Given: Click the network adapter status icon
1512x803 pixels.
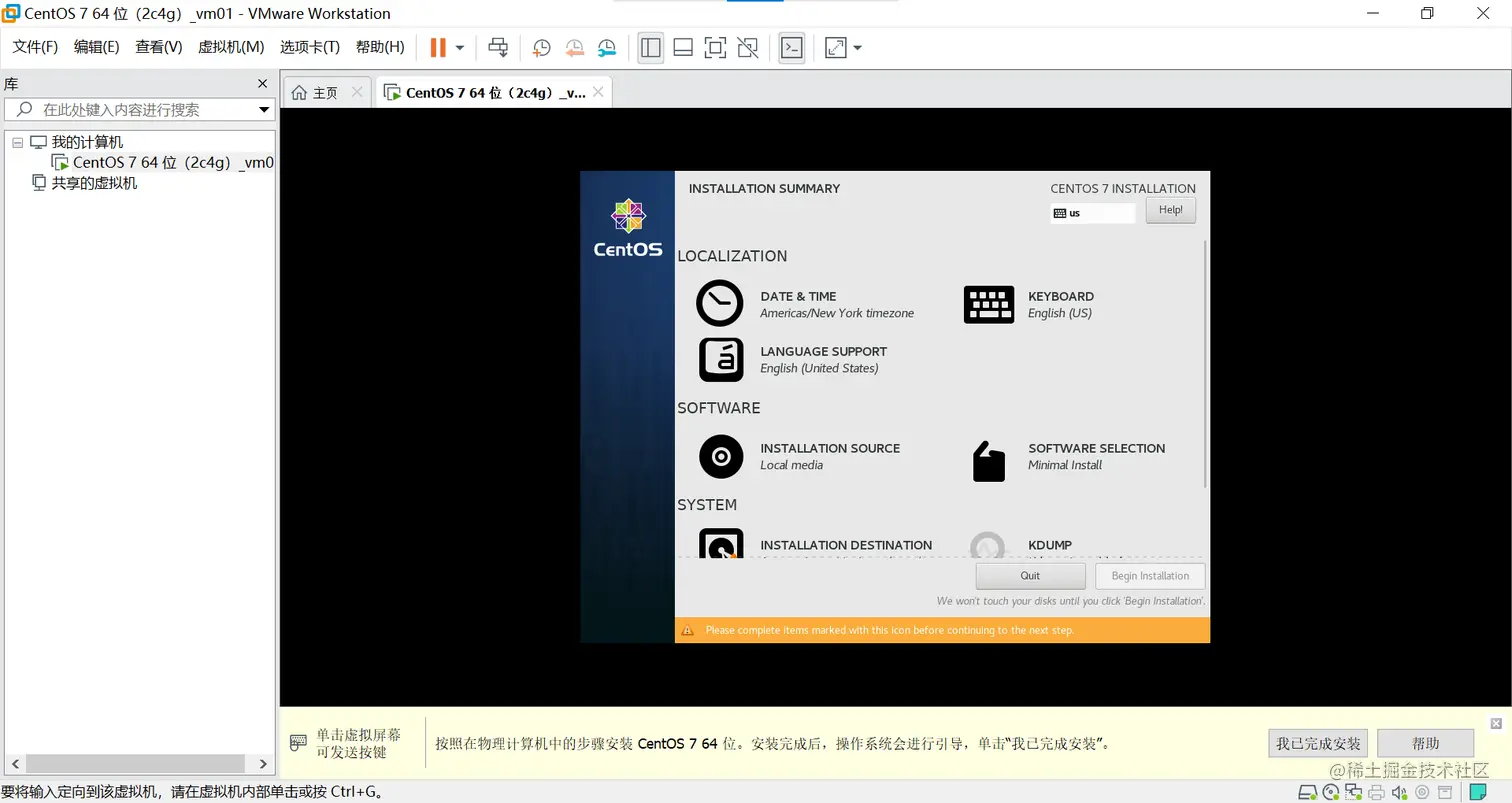Looking at the screenshot, I should [1354, 793].
